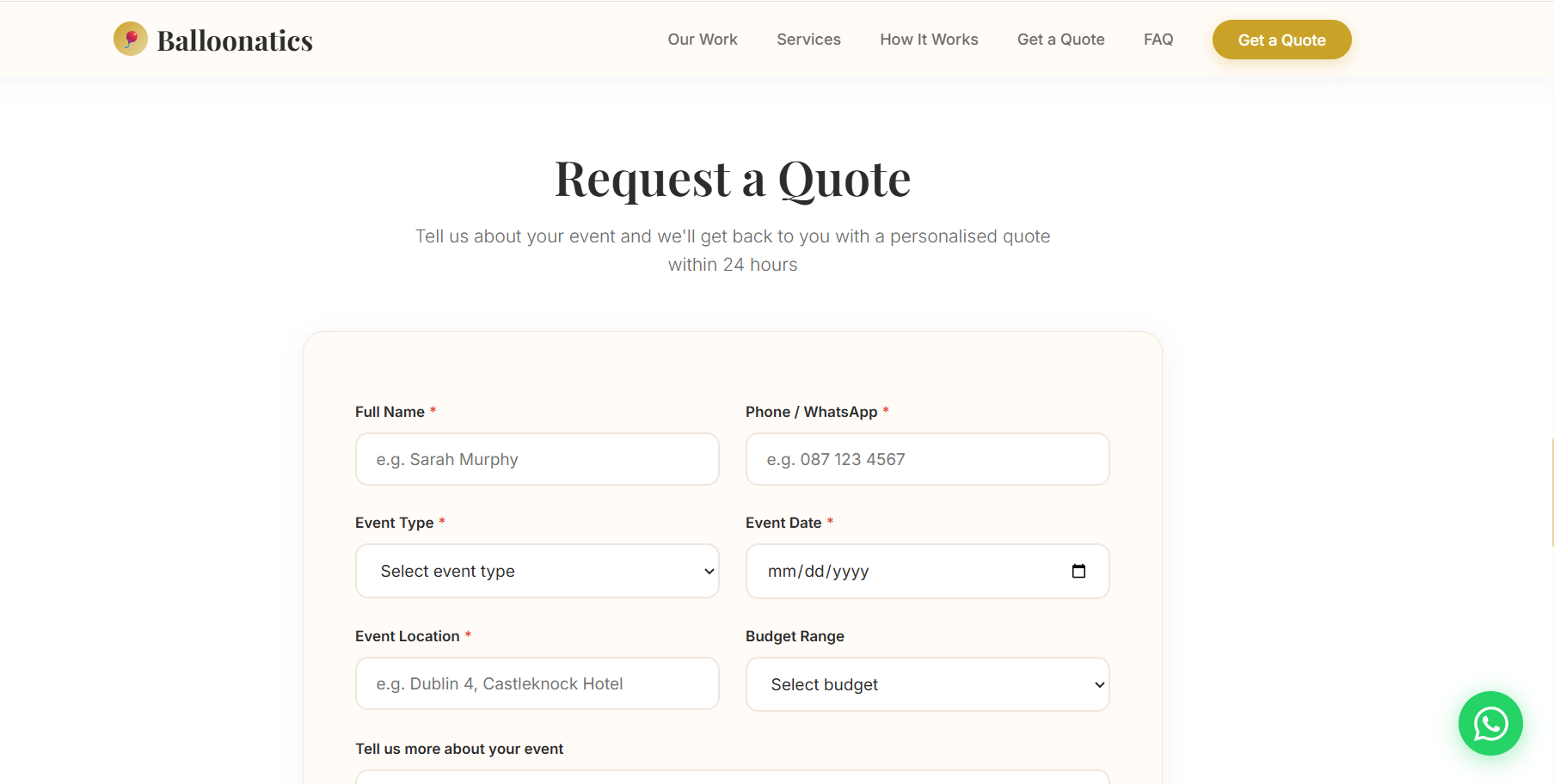The width and height of the screenshot is (1554, 784).
Task: Click the 'Request a Quote' heading
Action: (x=733, y=179)
